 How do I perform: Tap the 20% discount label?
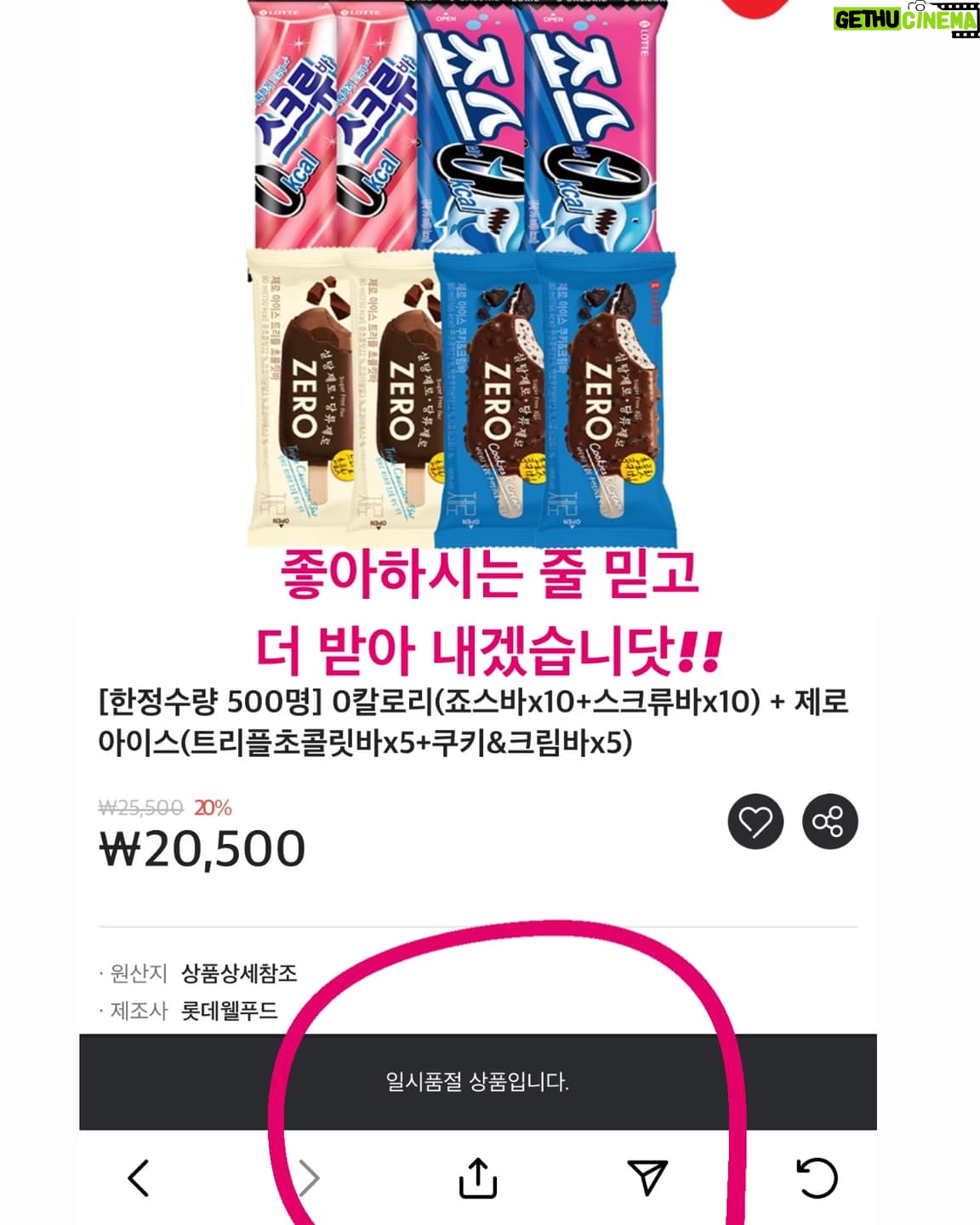pyautogui.click(x=213, y=807)
